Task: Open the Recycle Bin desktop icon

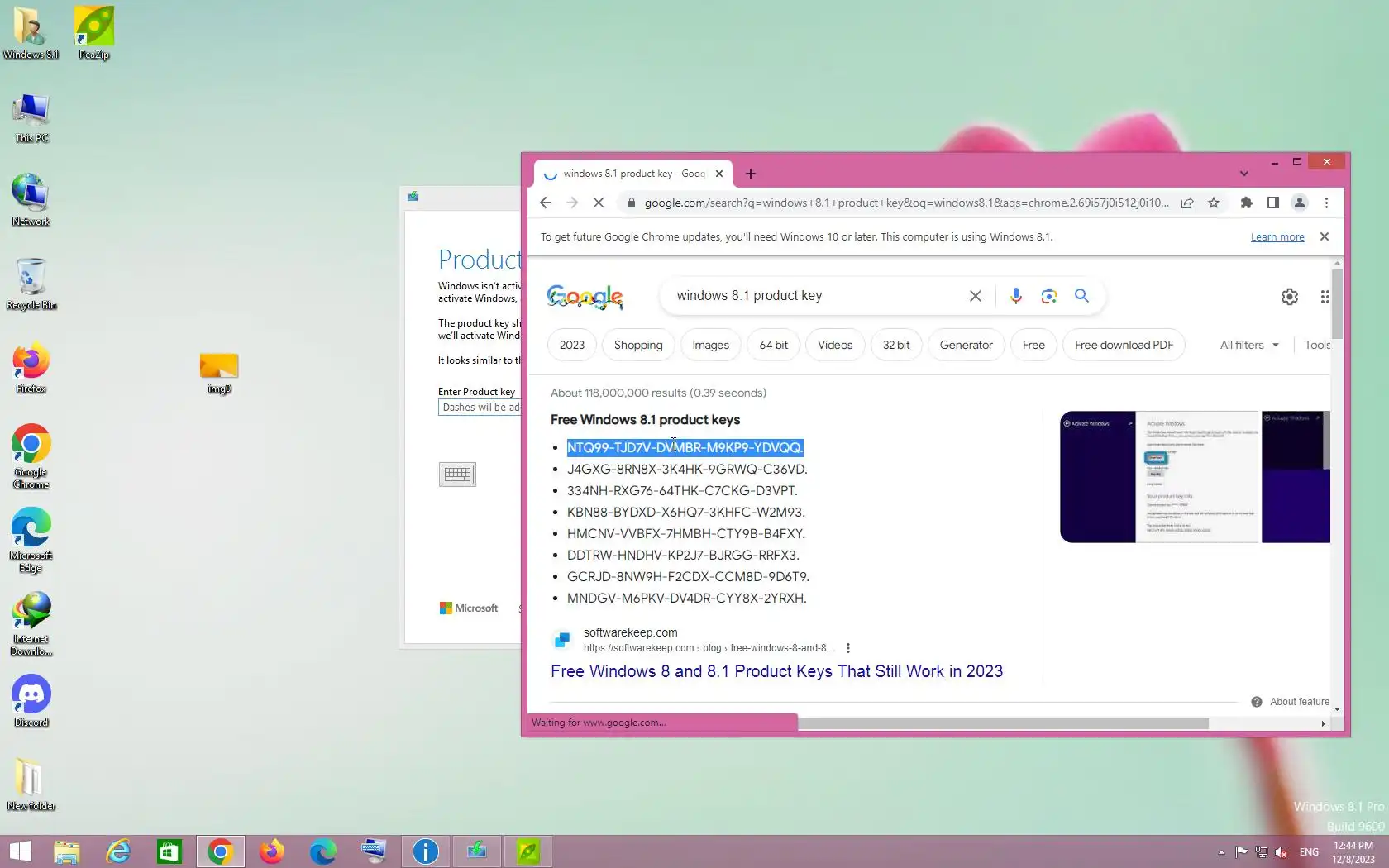Action: [31, 284]
